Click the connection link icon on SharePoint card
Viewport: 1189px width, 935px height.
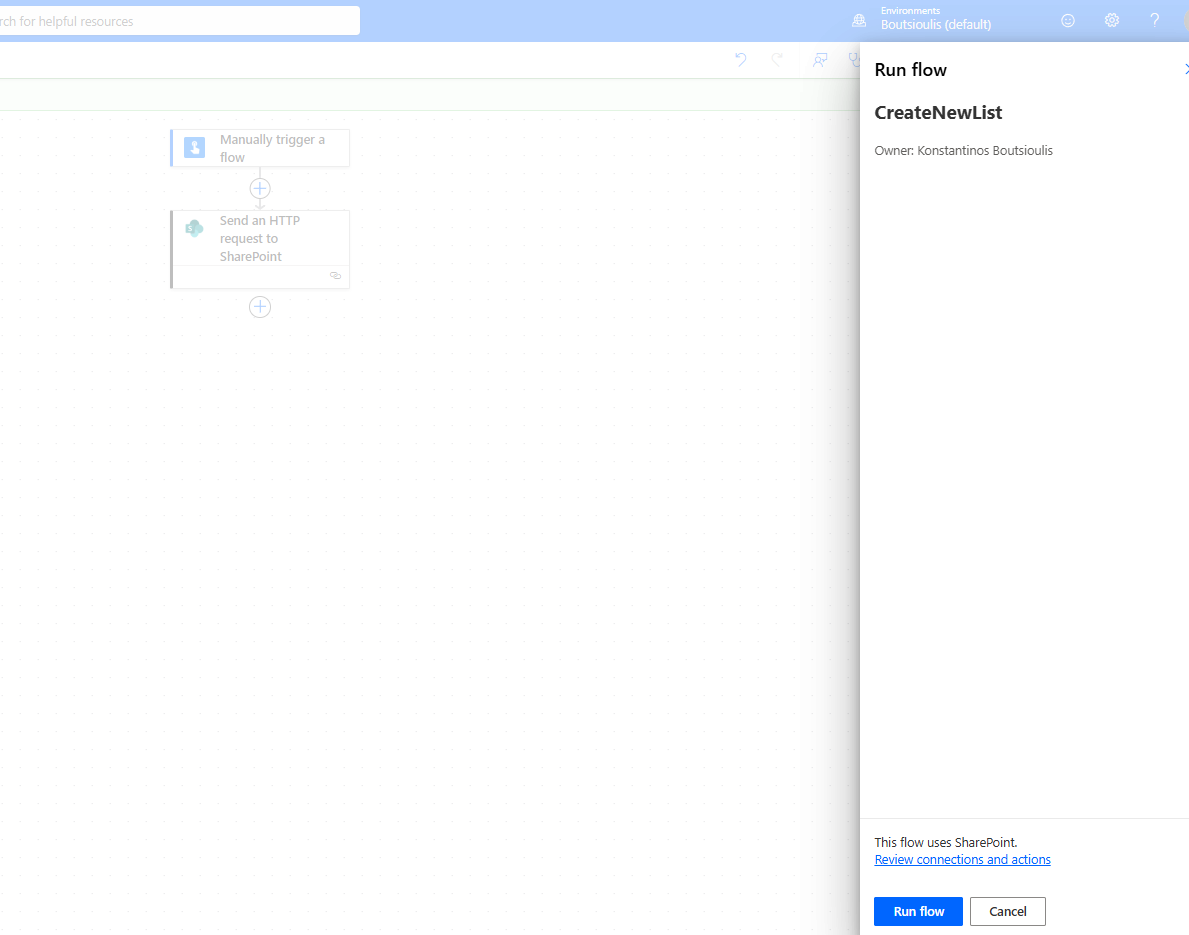[x=335, y=276]
